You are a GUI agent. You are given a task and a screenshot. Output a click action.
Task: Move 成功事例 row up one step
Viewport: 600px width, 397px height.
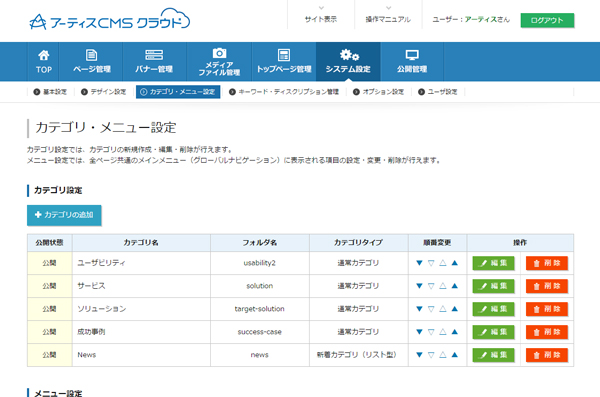tap(443, 332)
